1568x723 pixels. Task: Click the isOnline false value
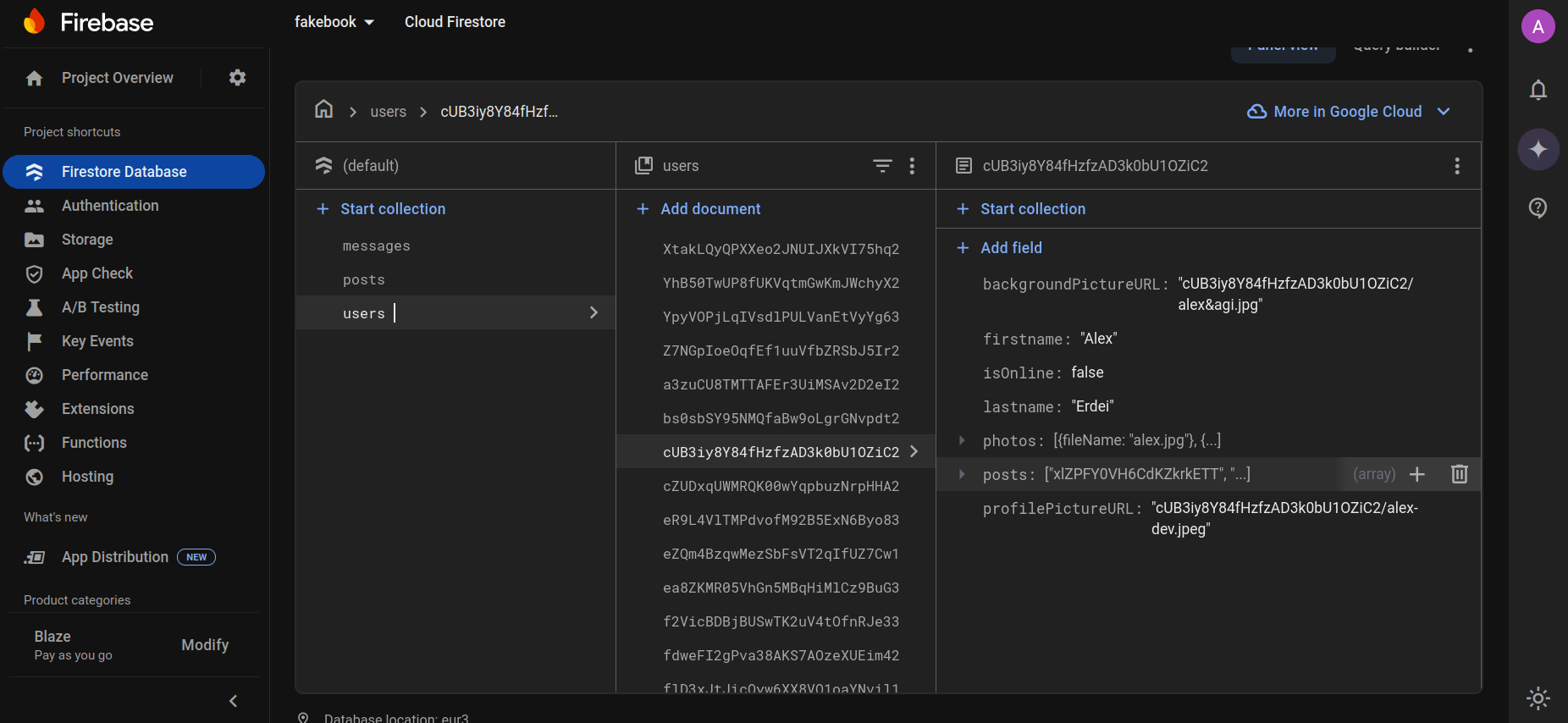(x=1087, y=373)
